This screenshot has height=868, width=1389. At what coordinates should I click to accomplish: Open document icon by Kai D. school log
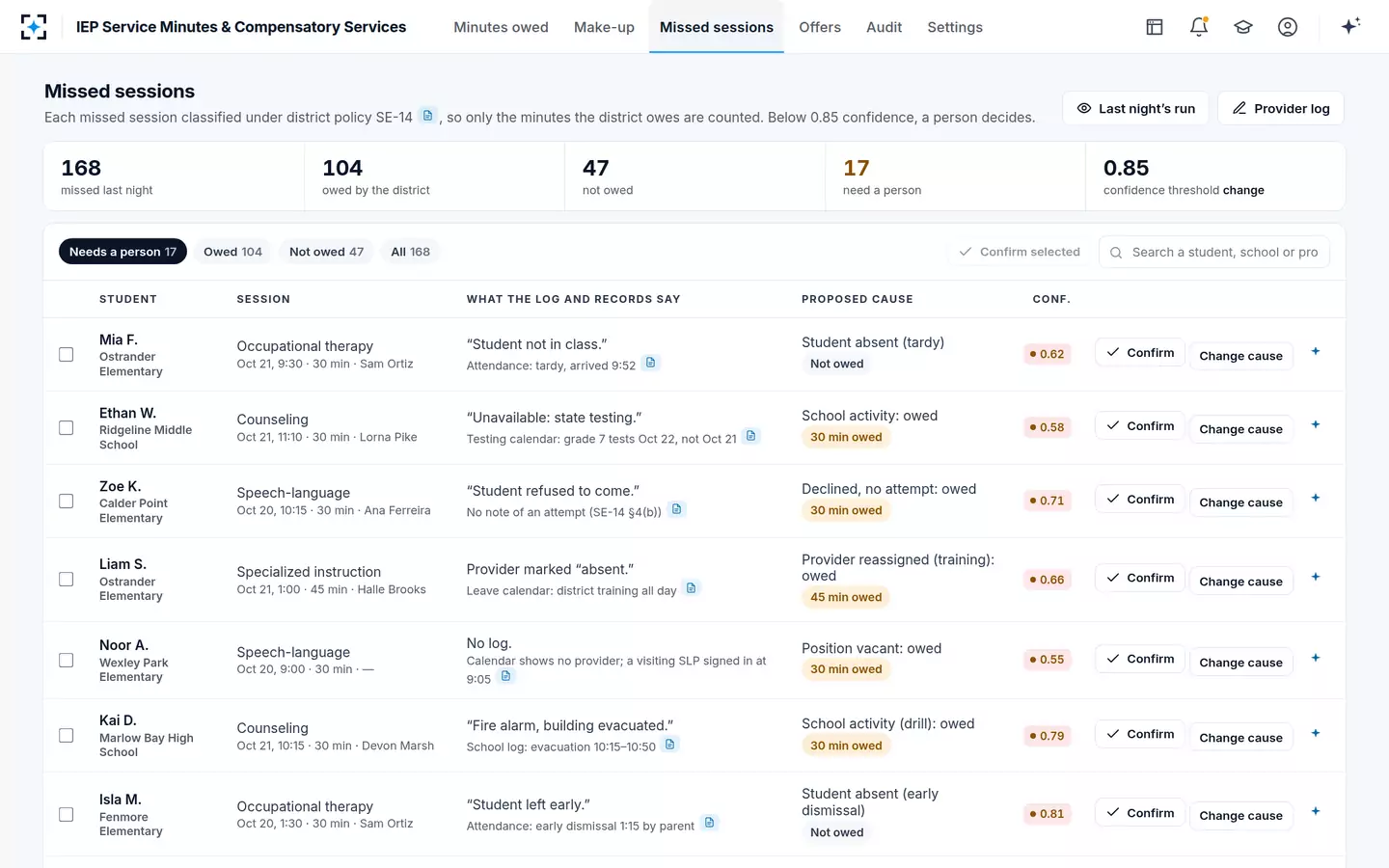670,745
